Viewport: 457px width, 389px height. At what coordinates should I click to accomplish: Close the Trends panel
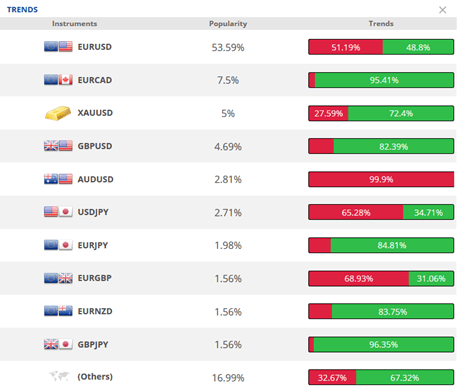442,10
